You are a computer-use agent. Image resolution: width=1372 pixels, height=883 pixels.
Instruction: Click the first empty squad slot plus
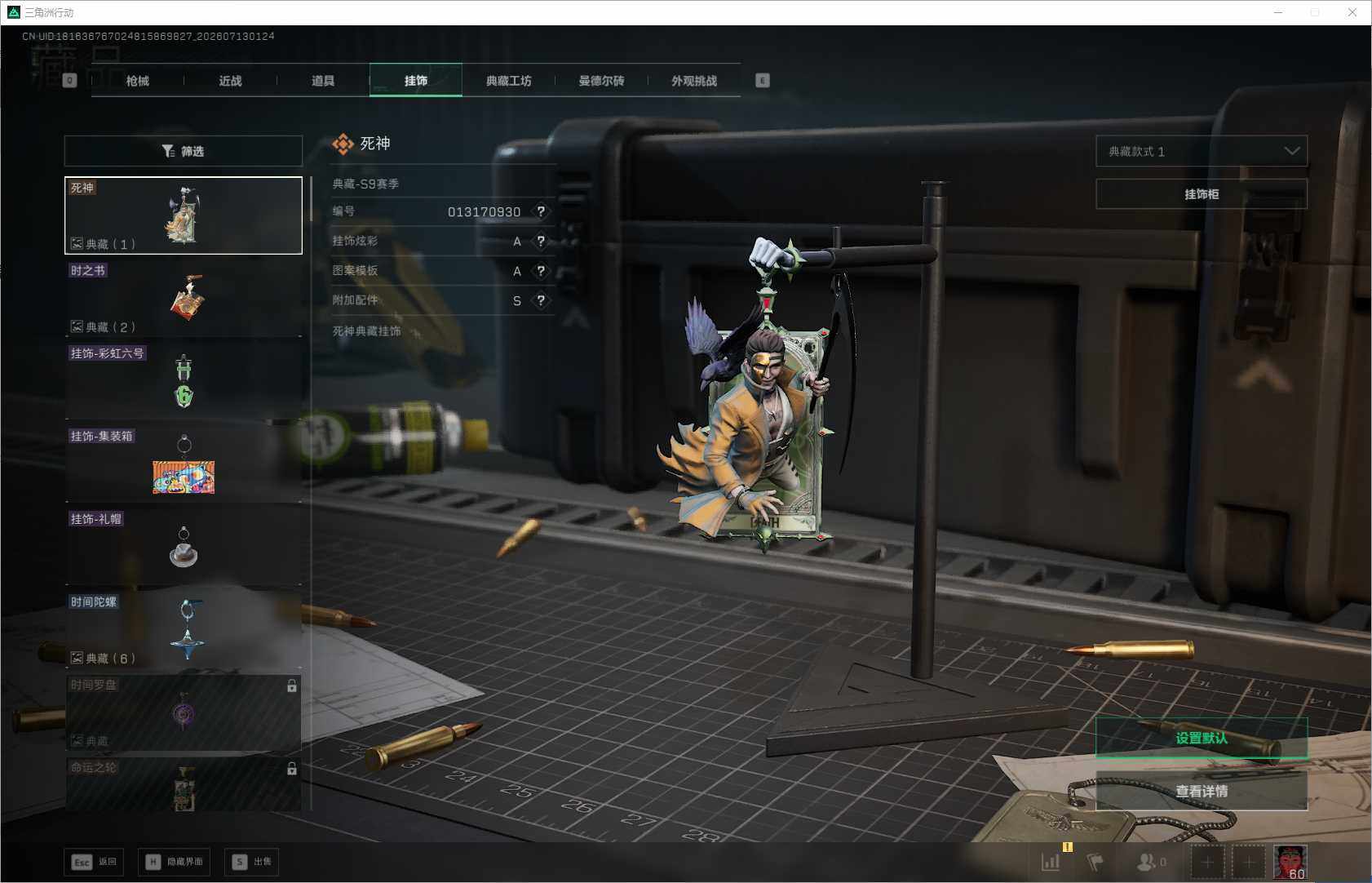(x=1207, y=862)
